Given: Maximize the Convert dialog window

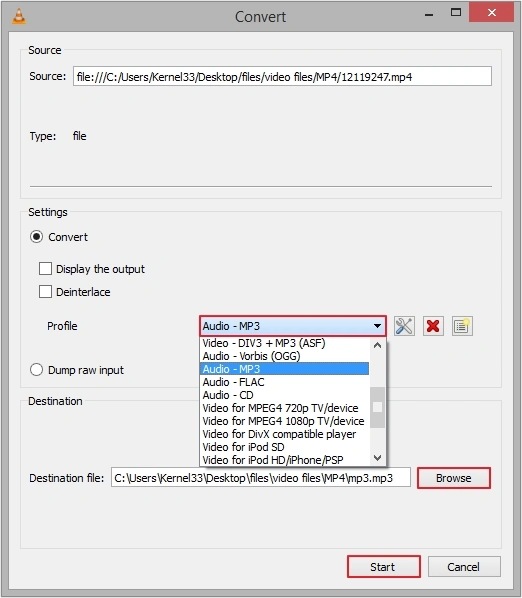Looking at the screenshot, I should 456,13.
